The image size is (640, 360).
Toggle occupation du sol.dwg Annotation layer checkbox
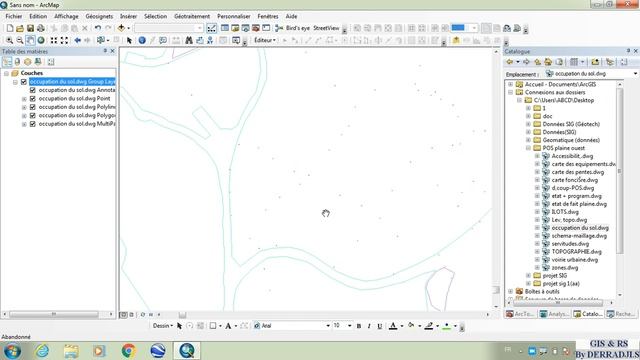coord(33,90)
